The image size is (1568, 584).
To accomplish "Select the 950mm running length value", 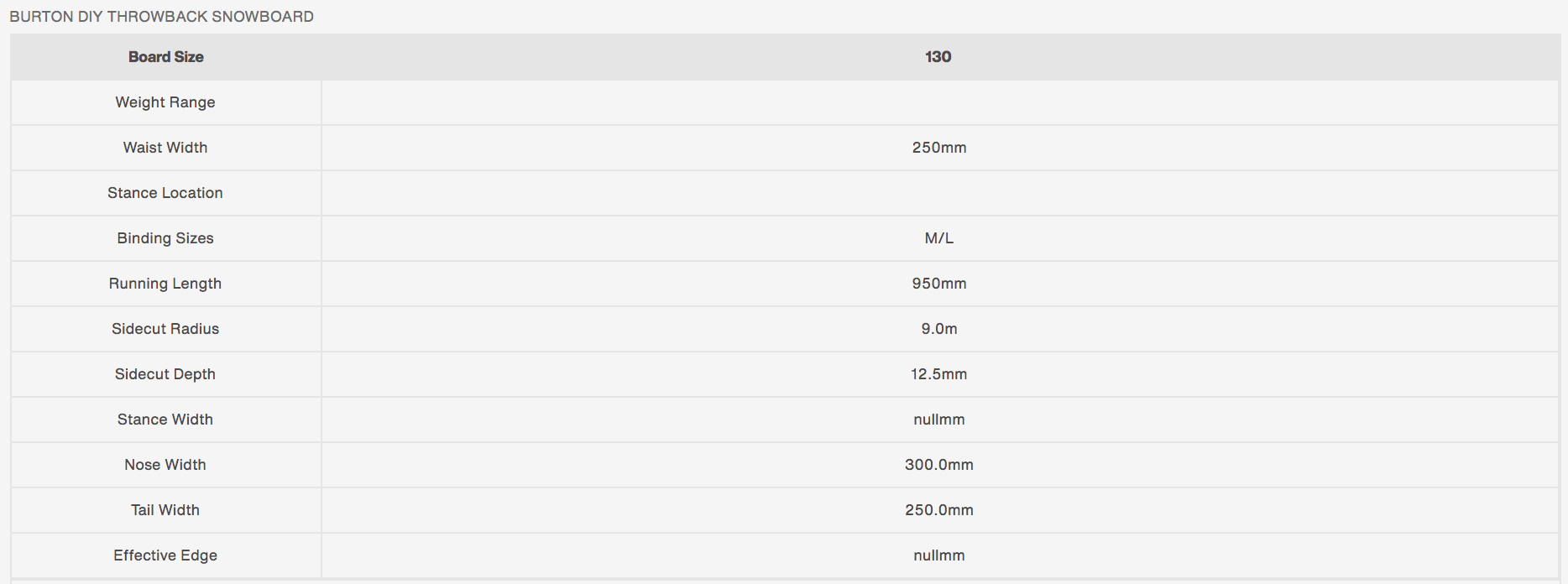I will coord(938,284).
